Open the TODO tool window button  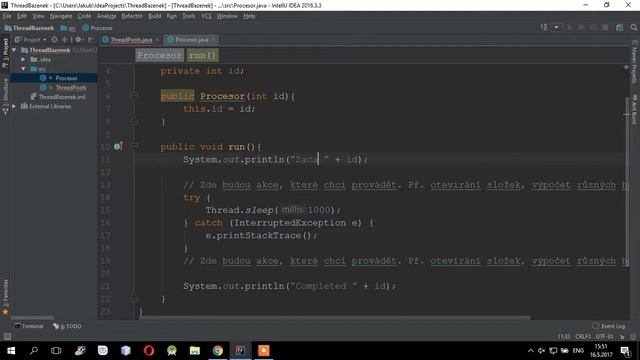pos(67,326)
